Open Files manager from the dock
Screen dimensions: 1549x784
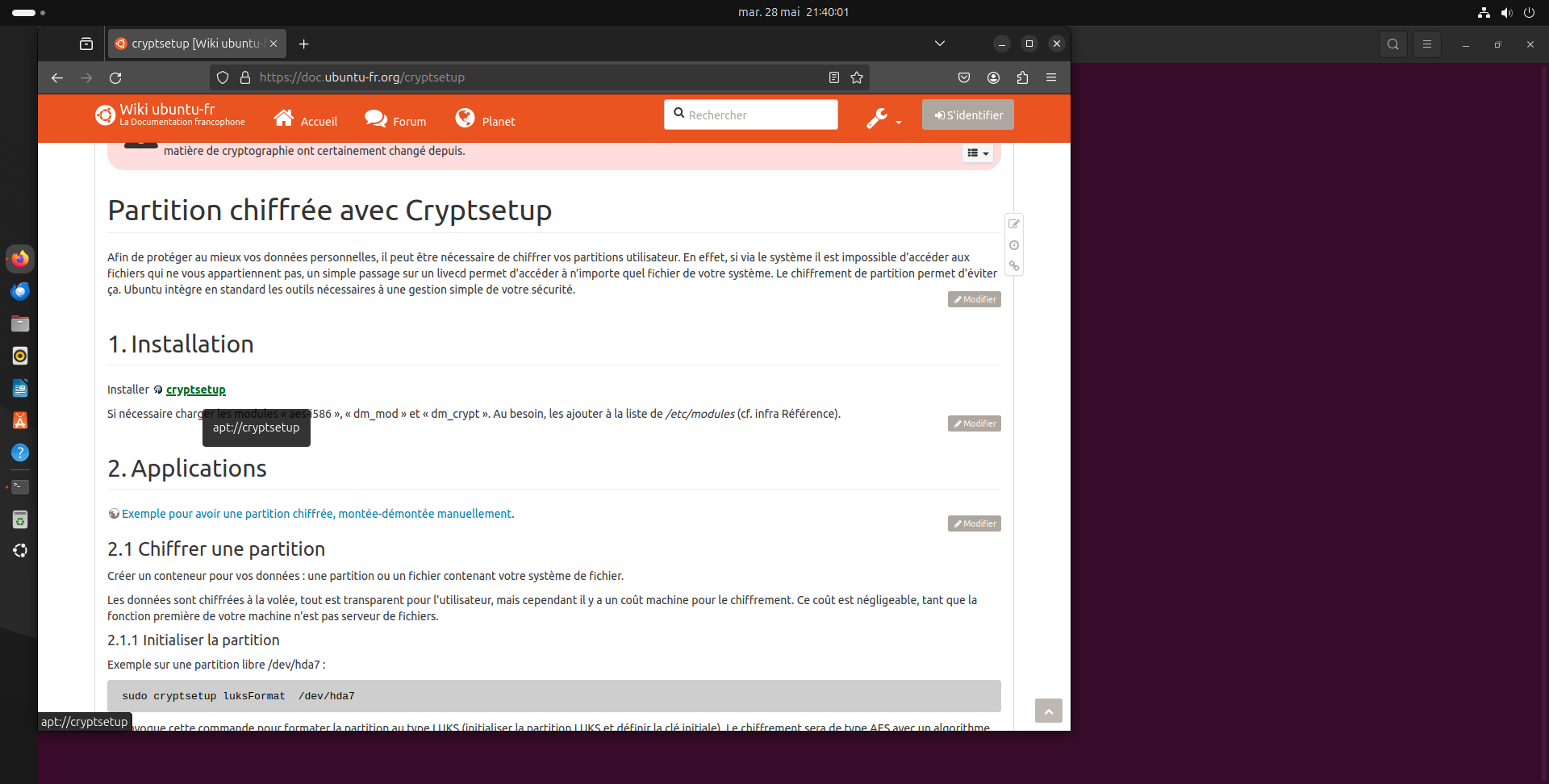point(20,323)
